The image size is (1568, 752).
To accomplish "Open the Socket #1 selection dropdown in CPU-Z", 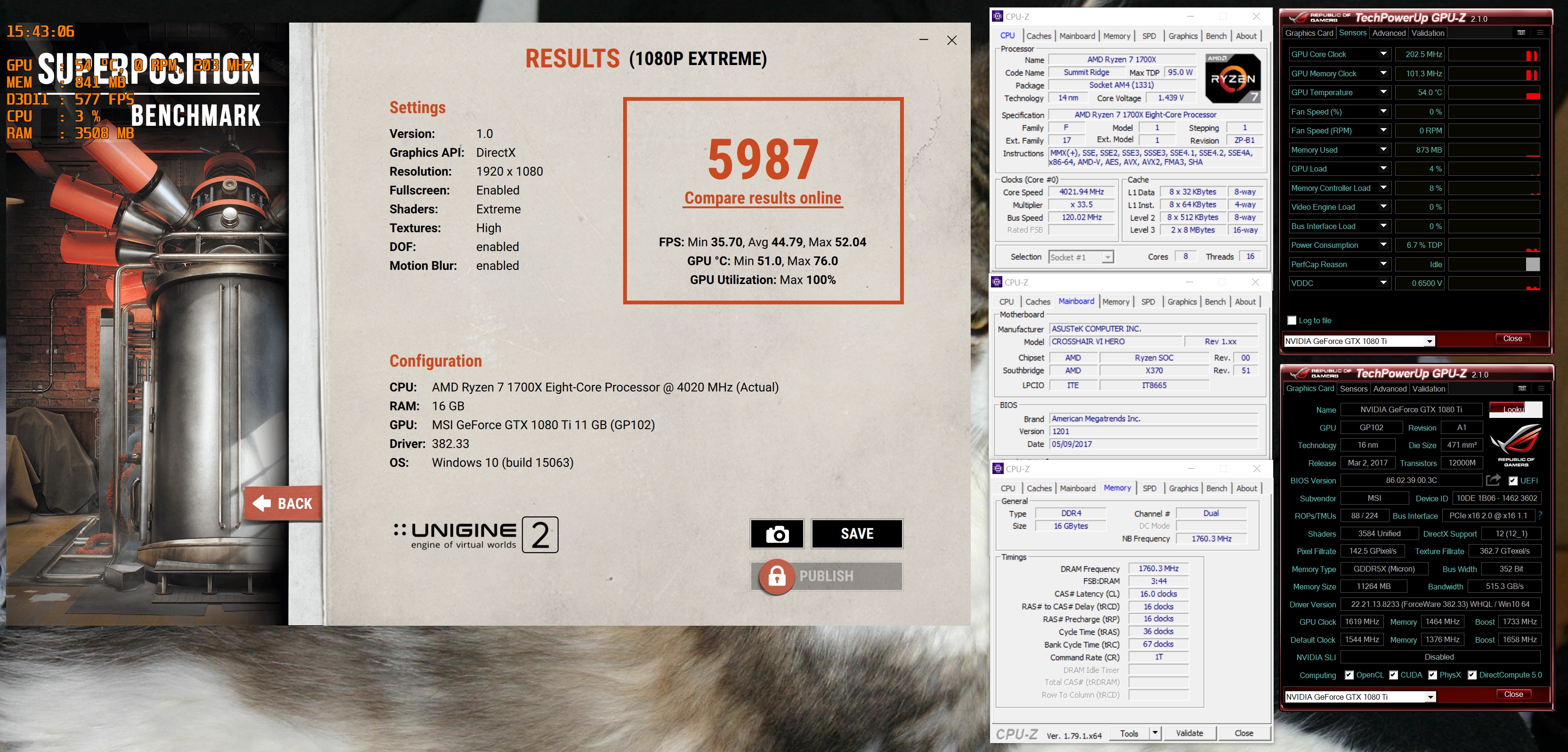I will (1108, 258).
